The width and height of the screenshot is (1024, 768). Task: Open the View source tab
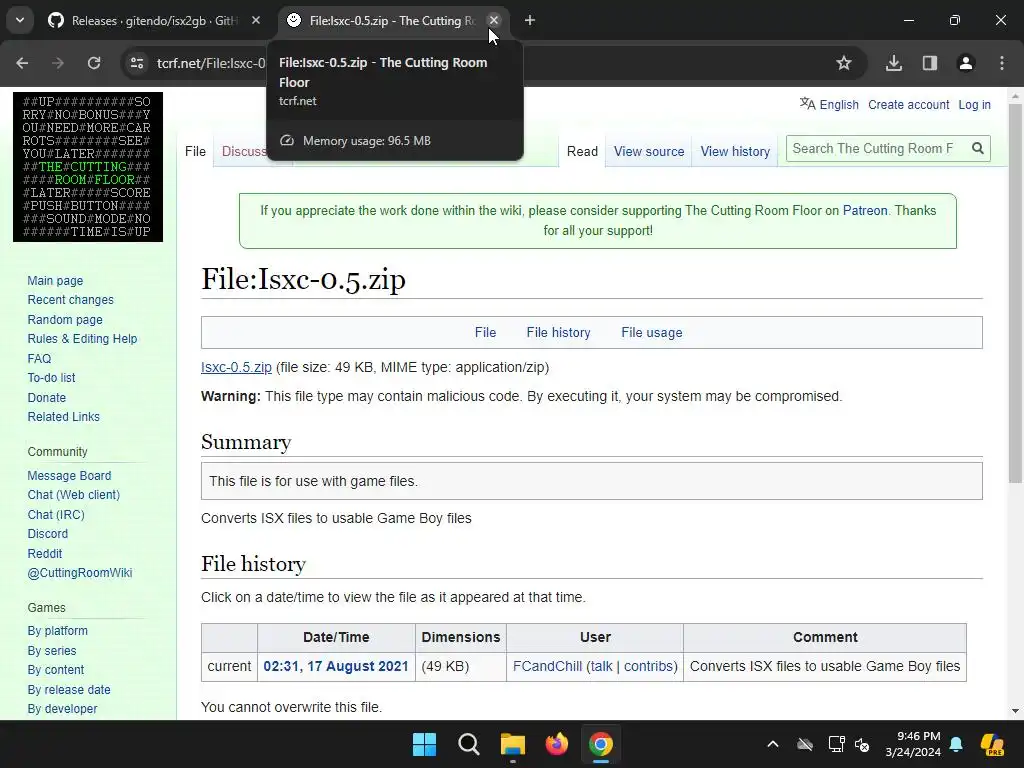[x=649, y=152]
